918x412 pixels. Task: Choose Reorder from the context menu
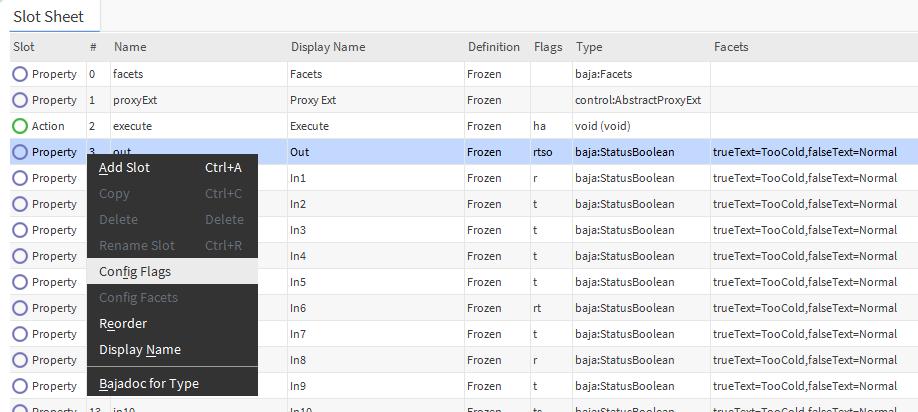tap(123, 324)
